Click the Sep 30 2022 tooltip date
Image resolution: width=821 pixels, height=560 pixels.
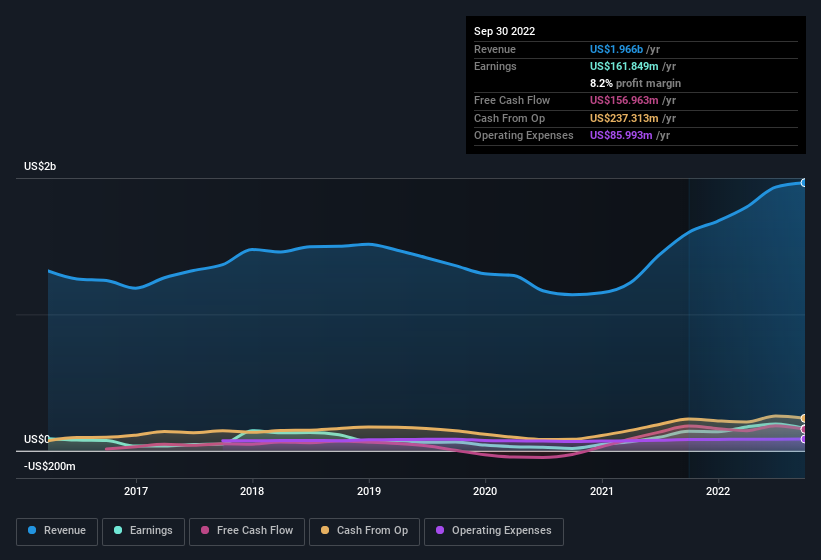pyautogui.click(x=504, y=31)
